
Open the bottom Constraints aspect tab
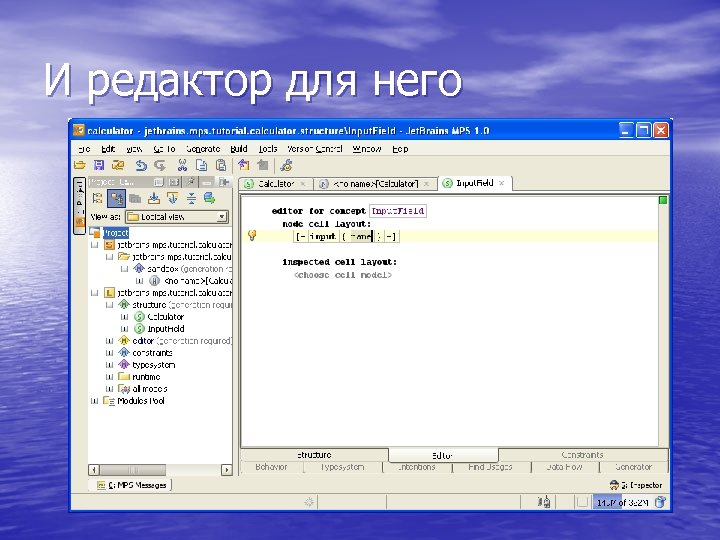(x=582, y=455)
